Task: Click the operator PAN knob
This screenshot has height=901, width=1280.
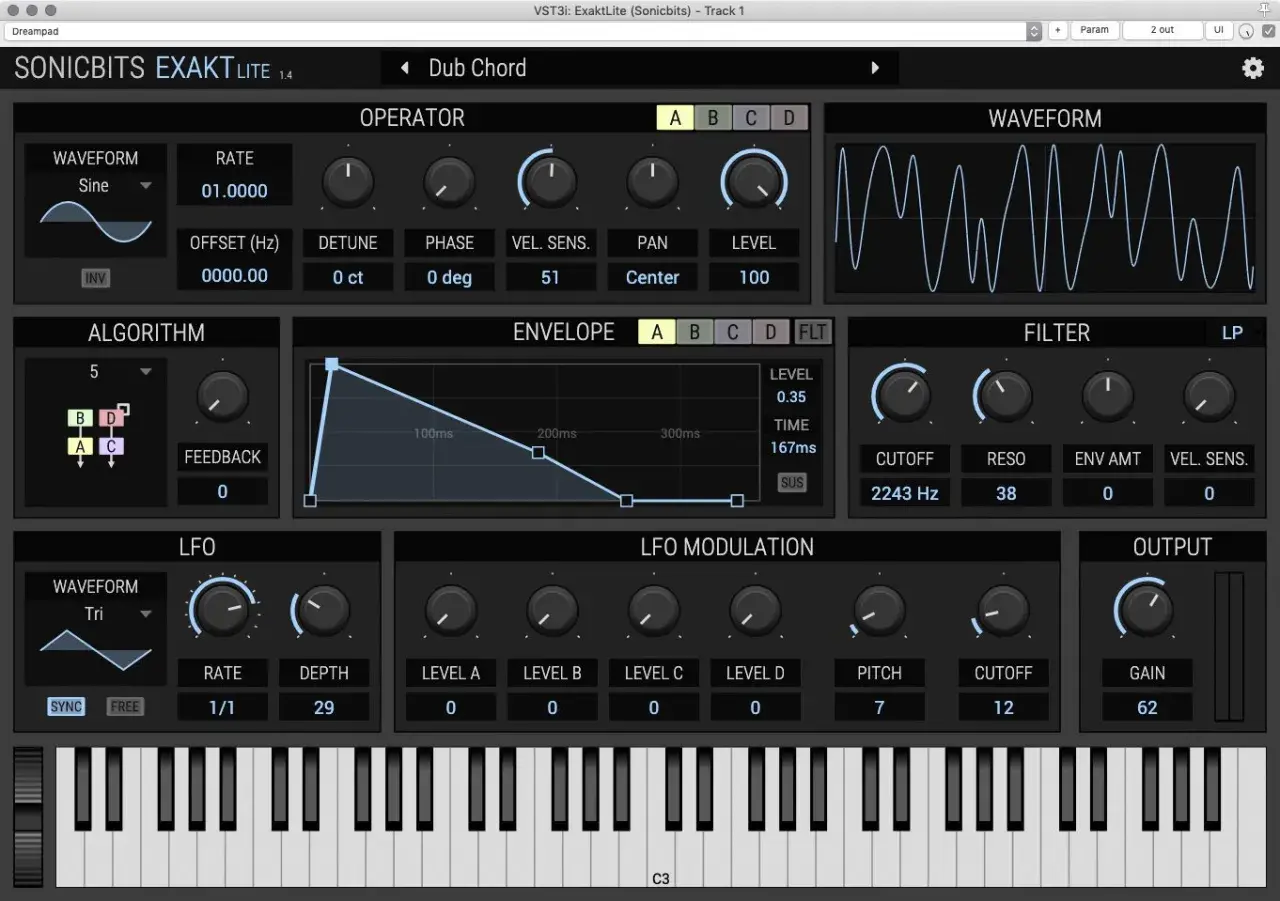Action: pyautogui.click(x=652, y=183)
